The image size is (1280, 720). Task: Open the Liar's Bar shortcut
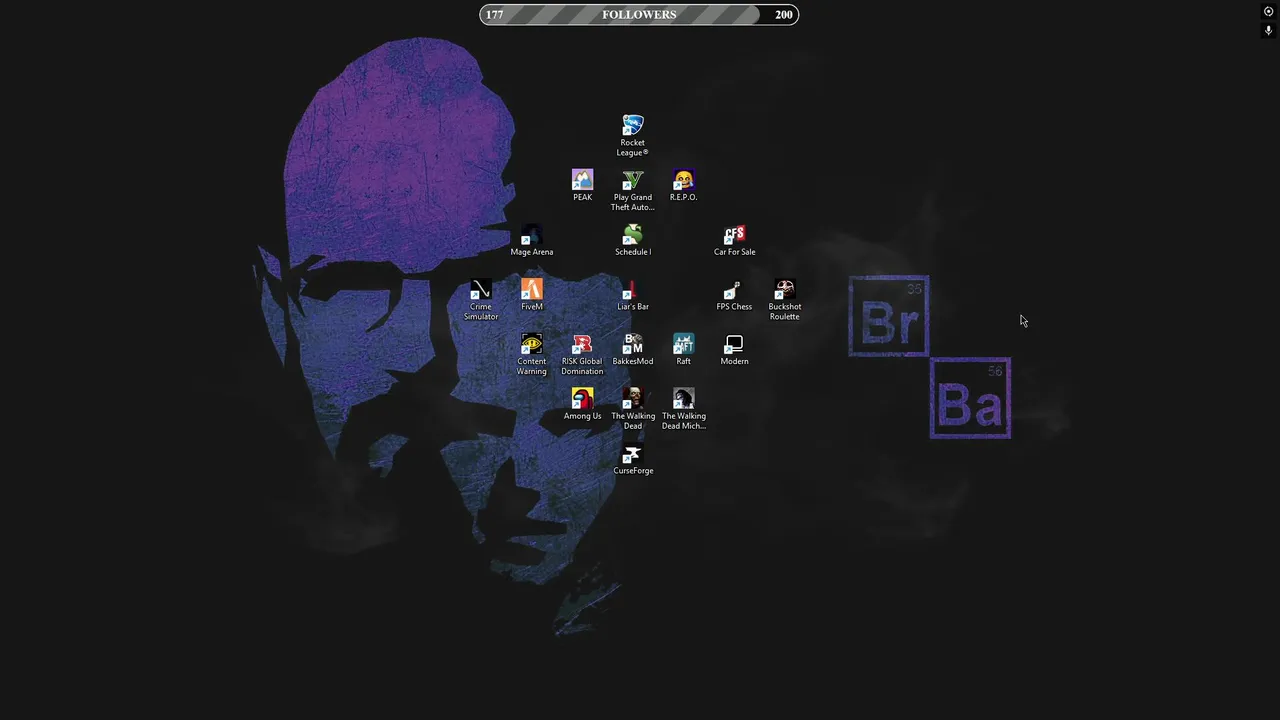633,295
